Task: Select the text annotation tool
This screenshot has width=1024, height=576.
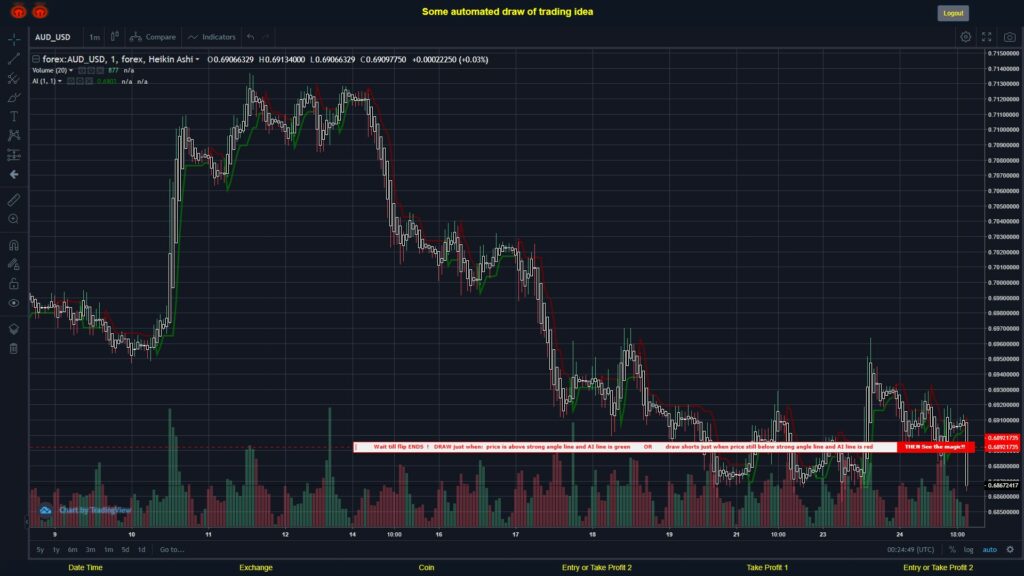Action: pos(14,116)
